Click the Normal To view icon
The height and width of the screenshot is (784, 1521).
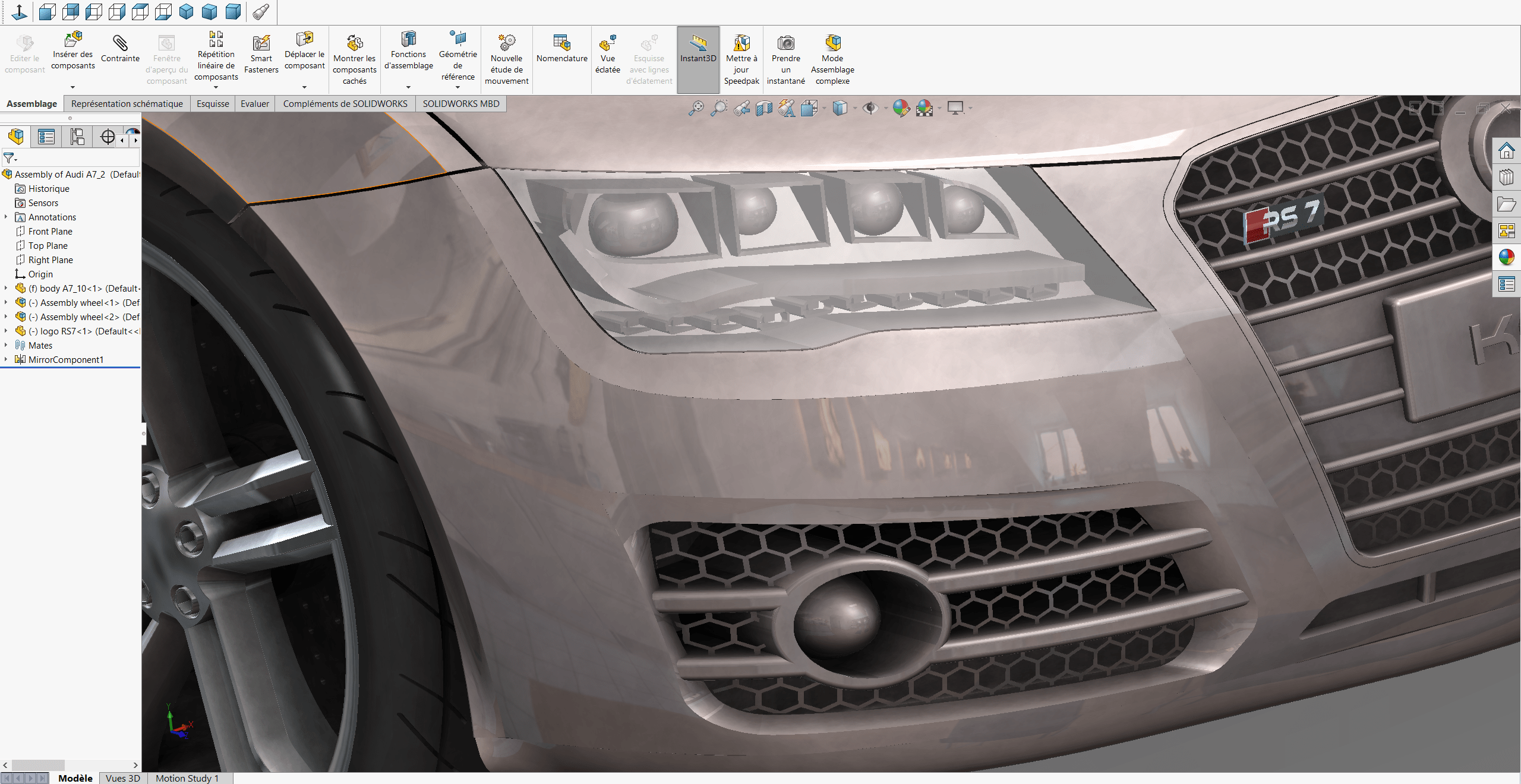19,11
